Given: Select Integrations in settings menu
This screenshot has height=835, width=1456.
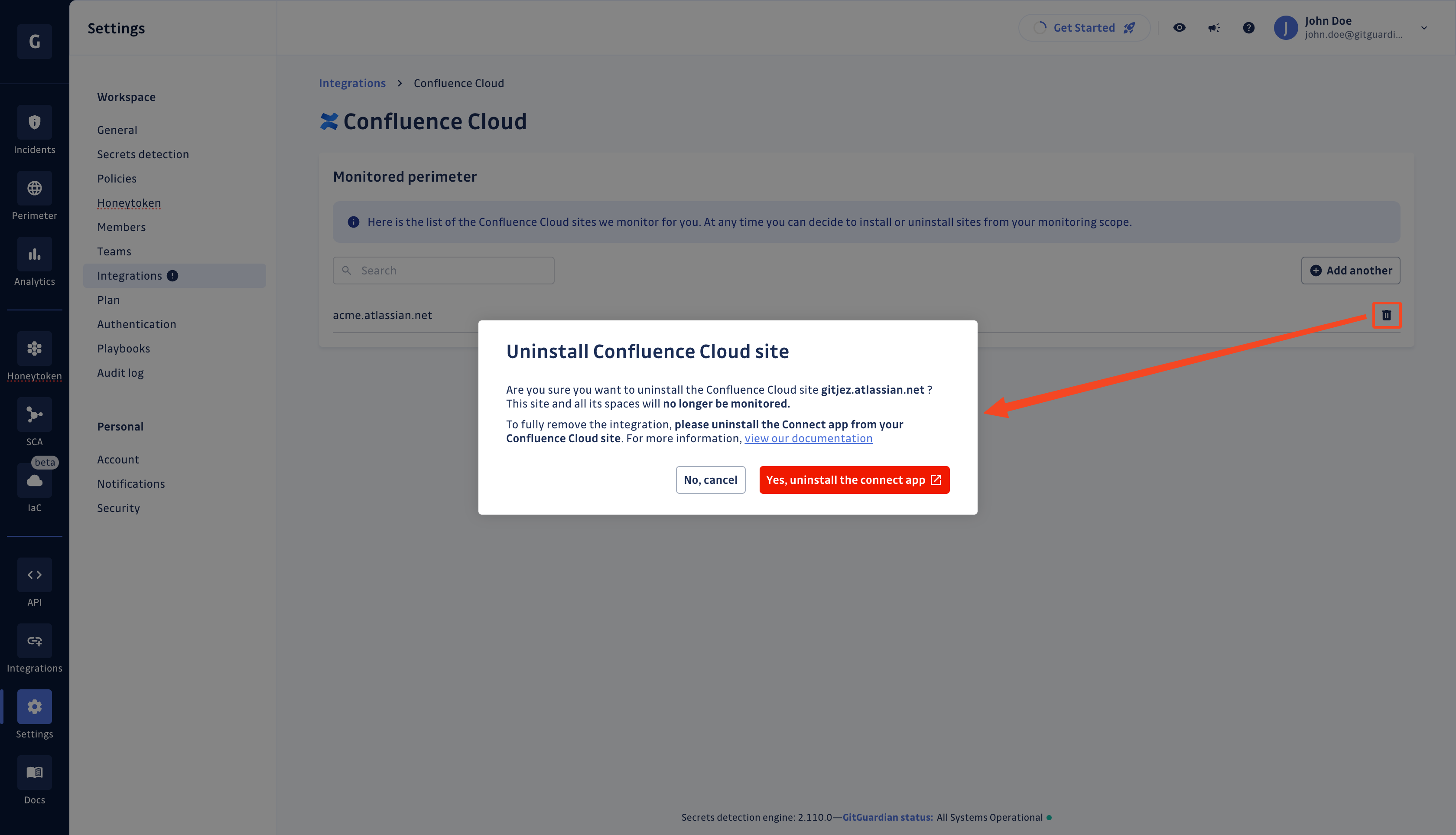Looking at the screenshot, I should [x=174, y=276].
